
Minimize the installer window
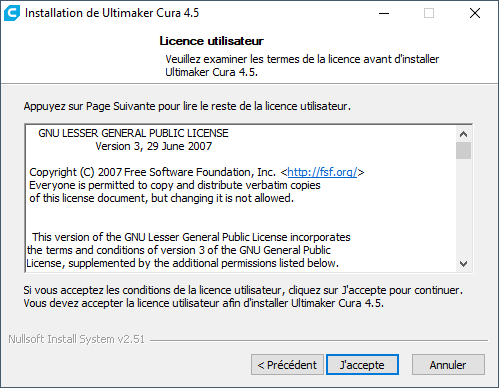click(384, 13)
